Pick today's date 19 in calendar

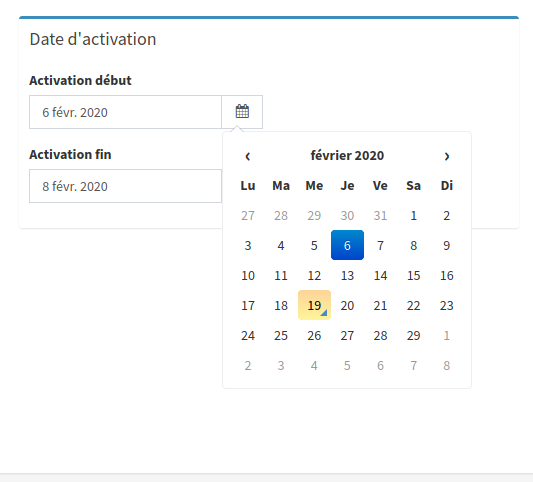click(x=314, y=305)
